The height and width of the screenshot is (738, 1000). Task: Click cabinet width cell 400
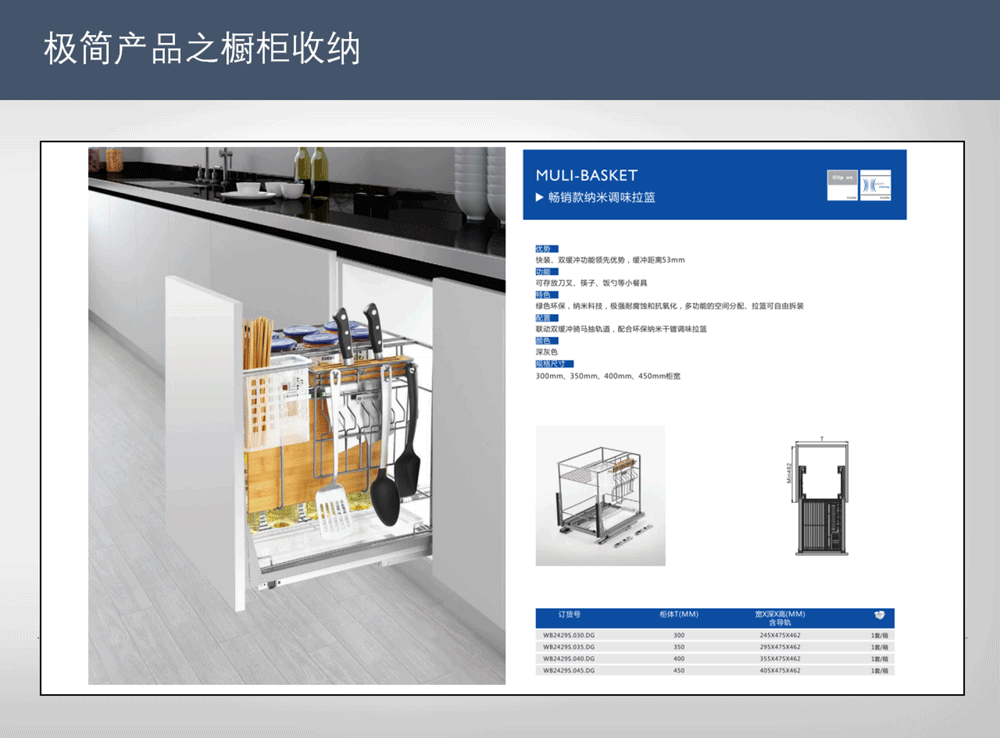[x=679, y=659]
